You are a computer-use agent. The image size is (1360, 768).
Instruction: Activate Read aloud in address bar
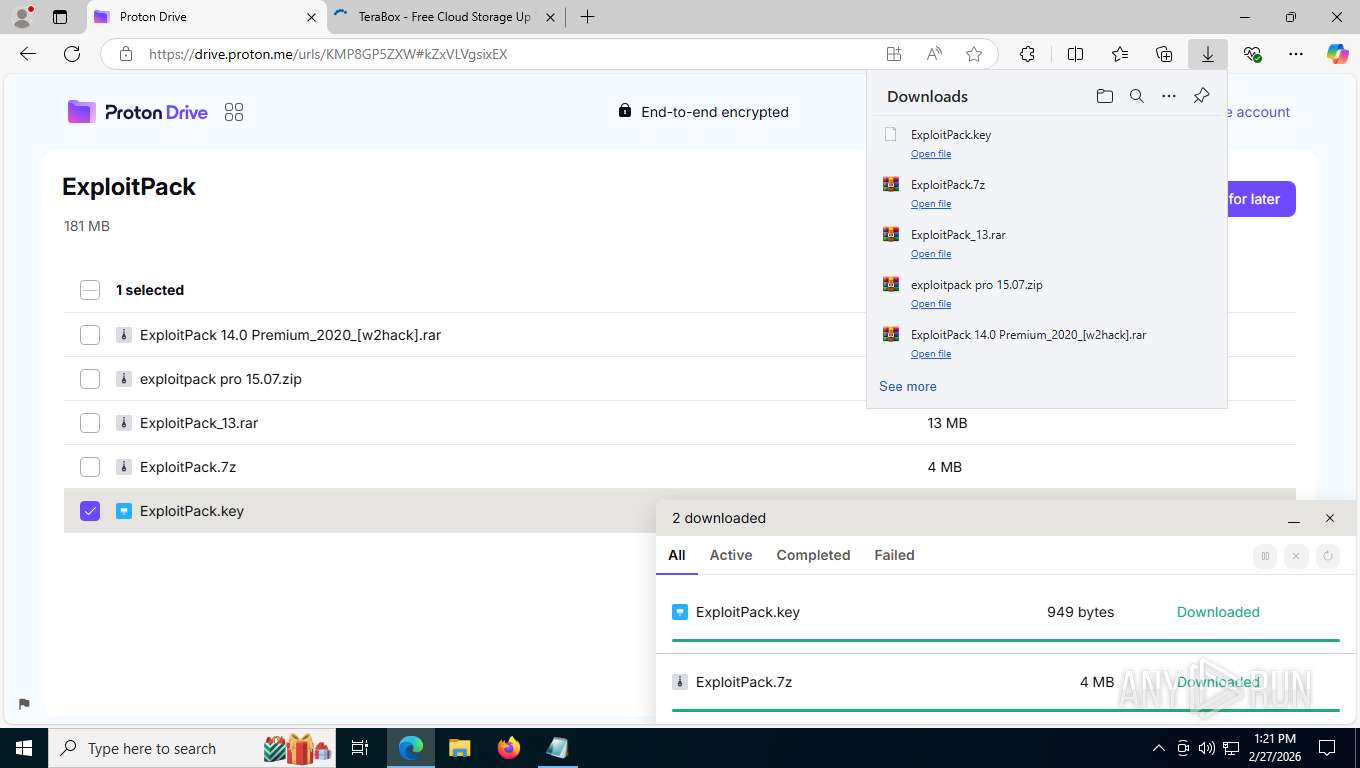click(934, 54)
